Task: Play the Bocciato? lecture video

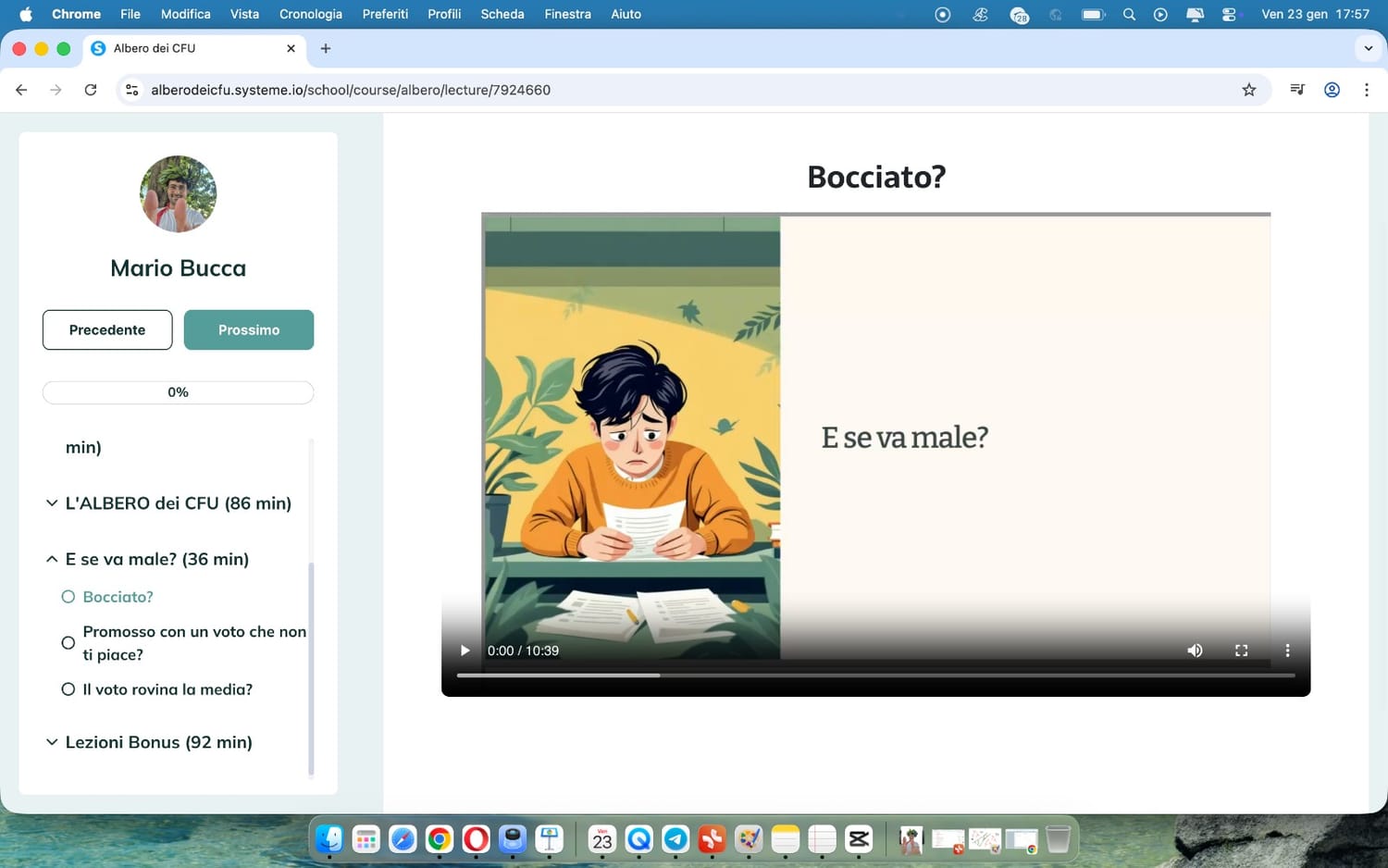Action: pyautogui.click(x=465, y=651)
